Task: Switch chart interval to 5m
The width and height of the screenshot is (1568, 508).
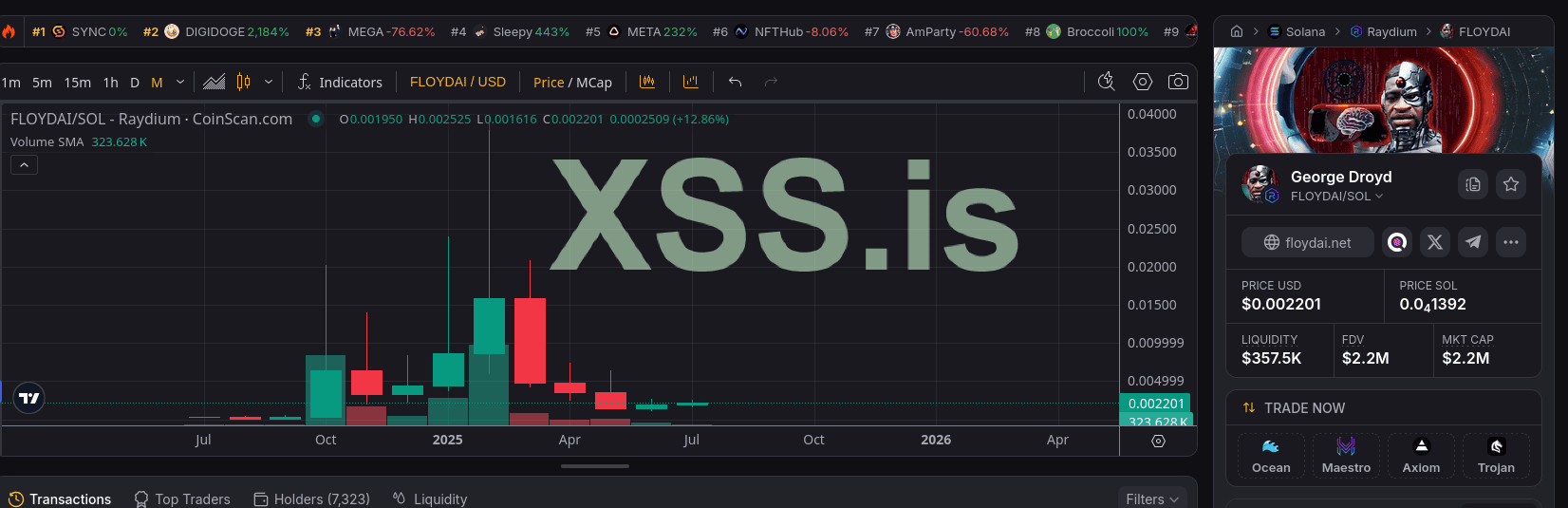Action: point(42,83)
